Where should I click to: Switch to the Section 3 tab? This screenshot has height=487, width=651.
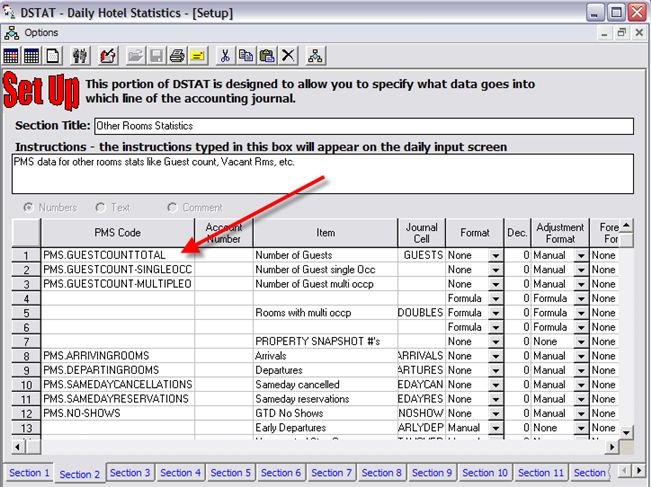coord(130,472)
